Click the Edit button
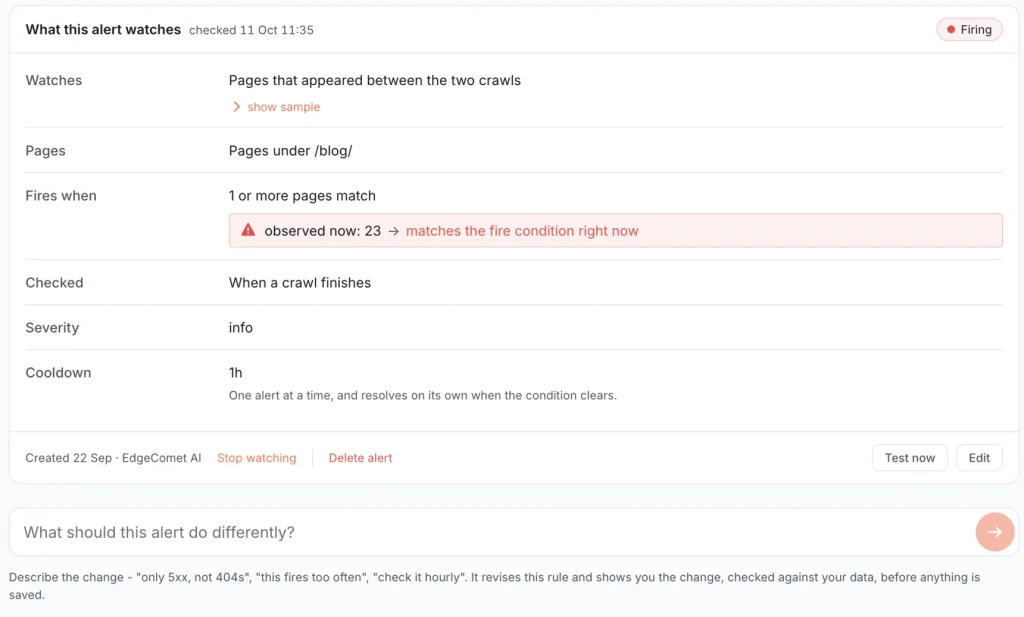Viewport: 1024px width, 617px height. [979, 458]
